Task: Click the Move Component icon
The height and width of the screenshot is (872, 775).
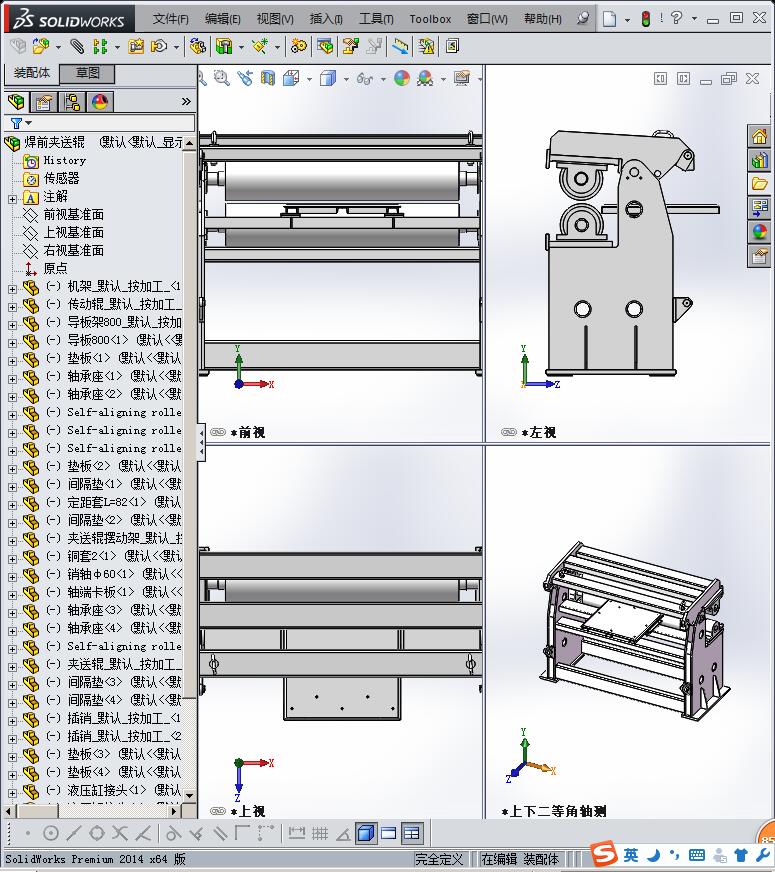Action: coord(160,46)
